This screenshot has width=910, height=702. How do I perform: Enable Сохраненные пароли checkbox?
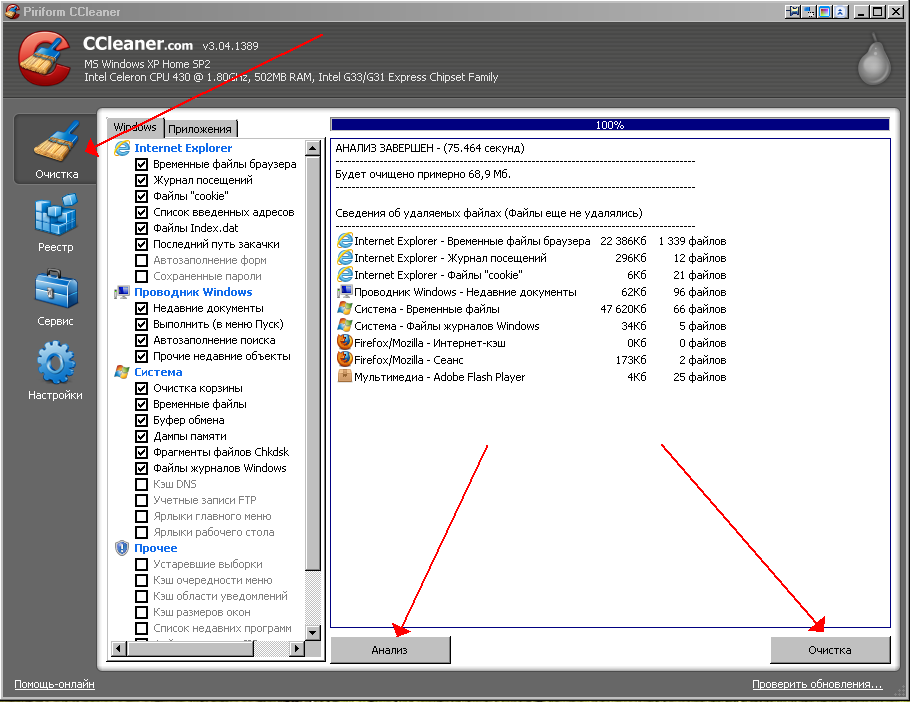141,276
